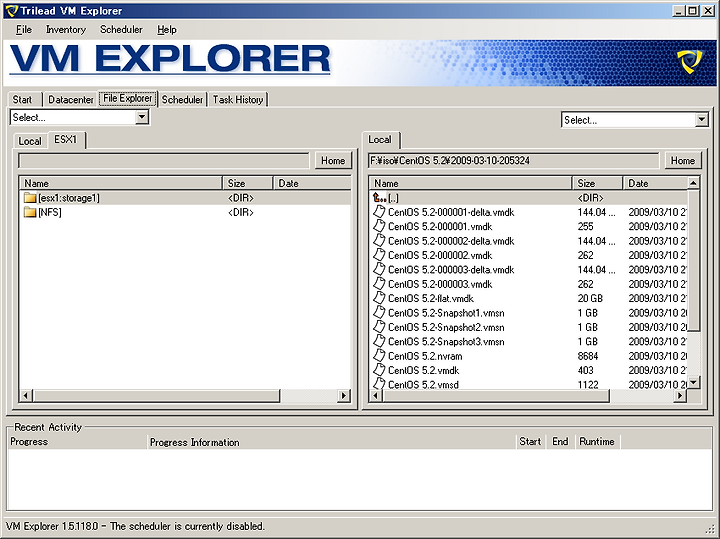Click the right pane path field
Screen dimensions: 720x539
pyautogui.click(x=513, y=161)
